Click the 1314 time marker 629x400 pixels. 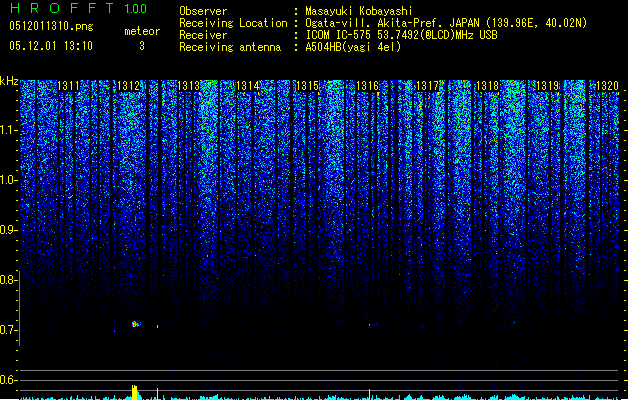coord(248,85)
